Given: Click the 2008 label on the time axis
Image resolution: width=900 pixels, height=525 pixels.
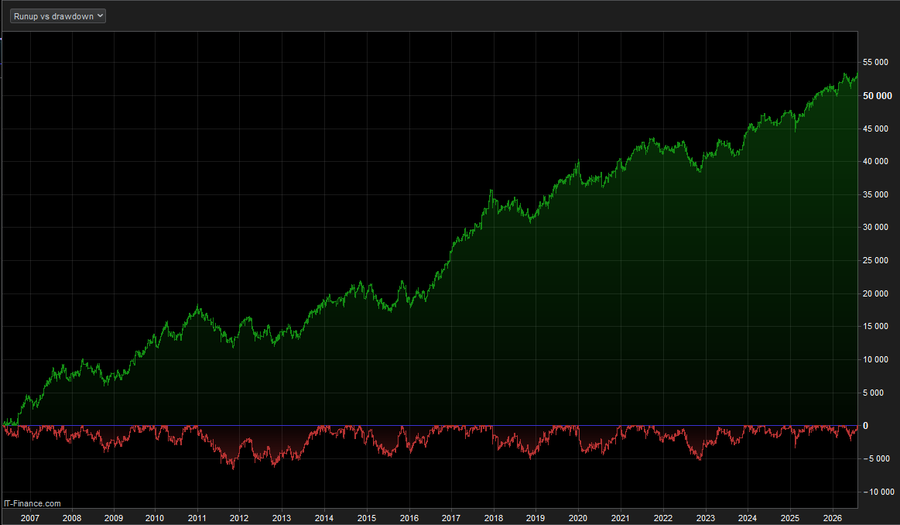Looking at the screenshot, I should 72,518.
